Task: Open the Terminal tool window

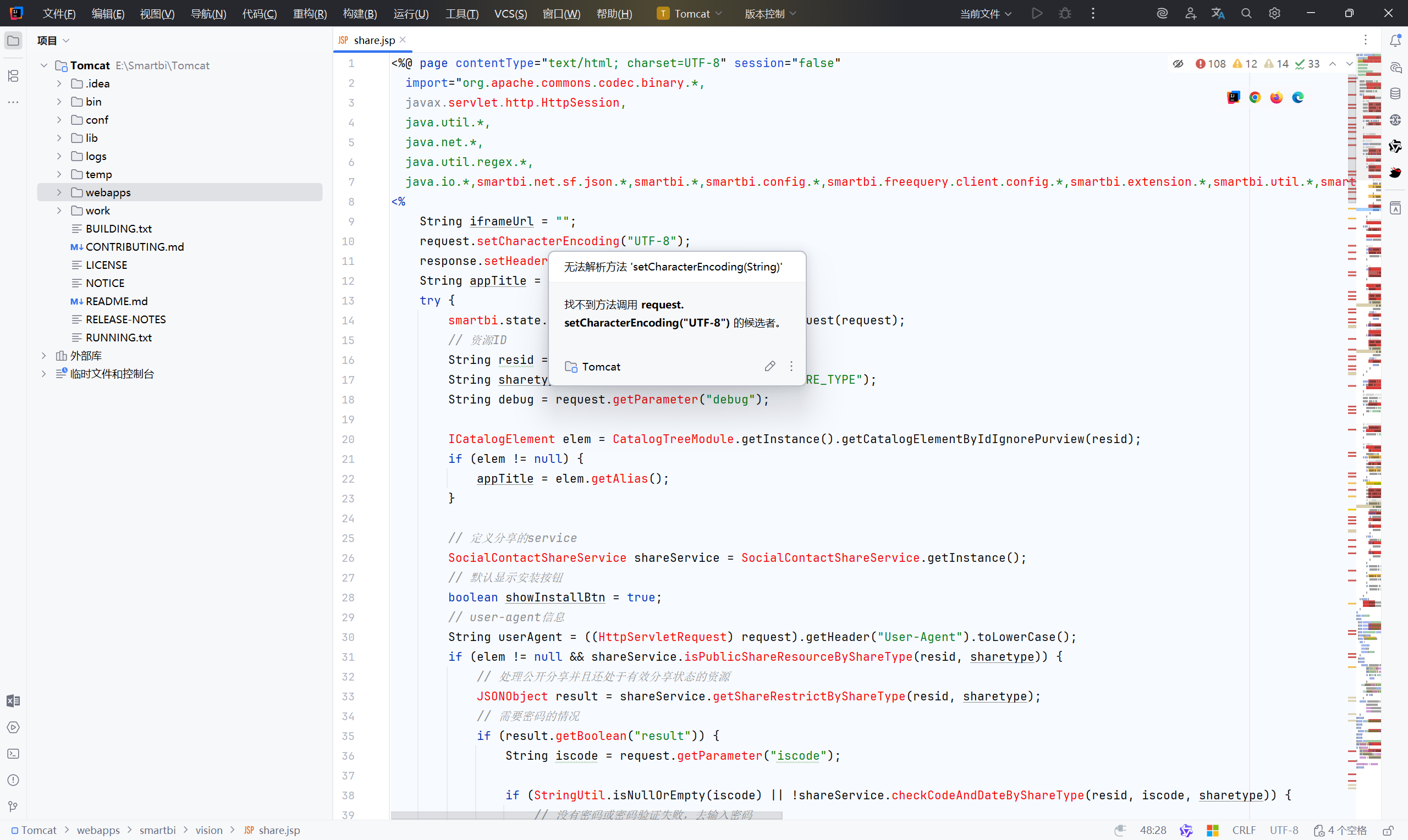Action: (x=13, y=753)
